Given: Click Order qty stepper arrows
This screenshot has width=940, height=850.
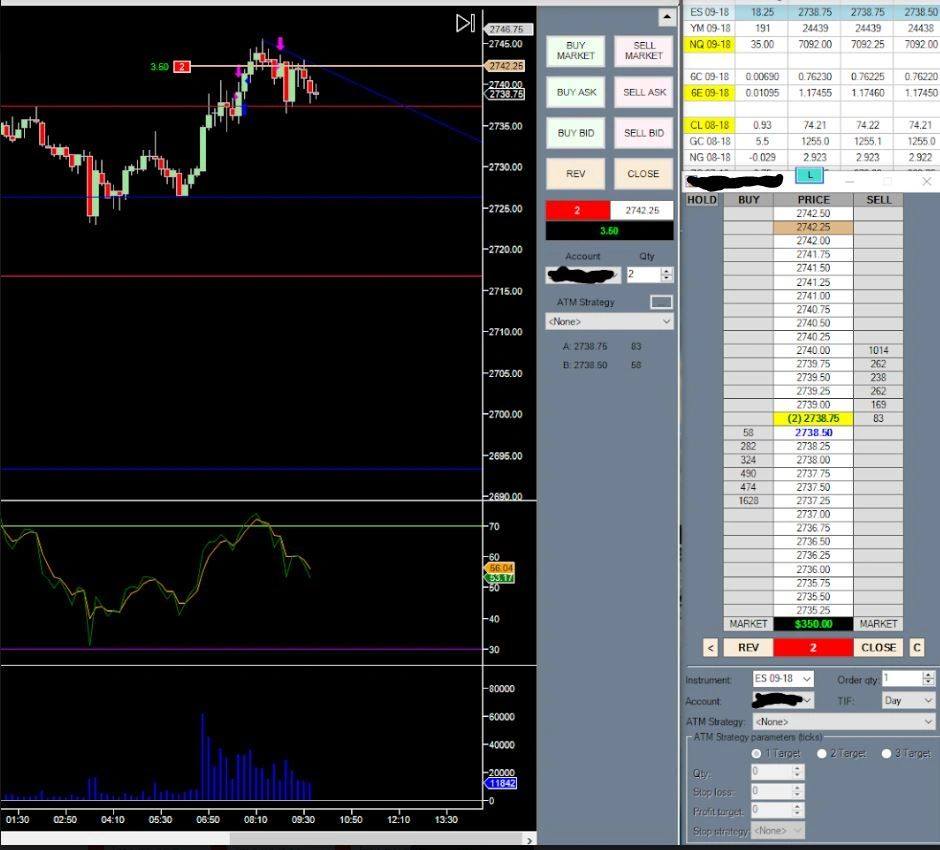Looking at the screenshot, I should [x=929, y=679].
